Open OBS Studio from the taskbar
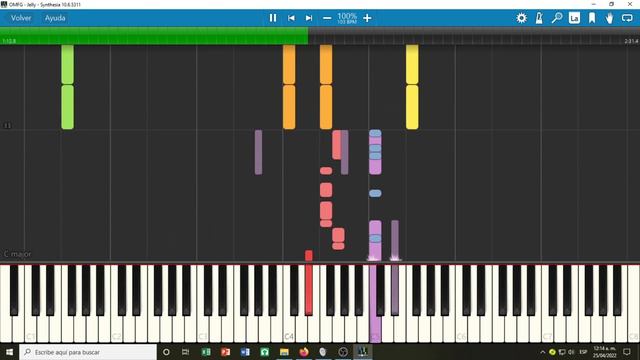 coord(343,352)
